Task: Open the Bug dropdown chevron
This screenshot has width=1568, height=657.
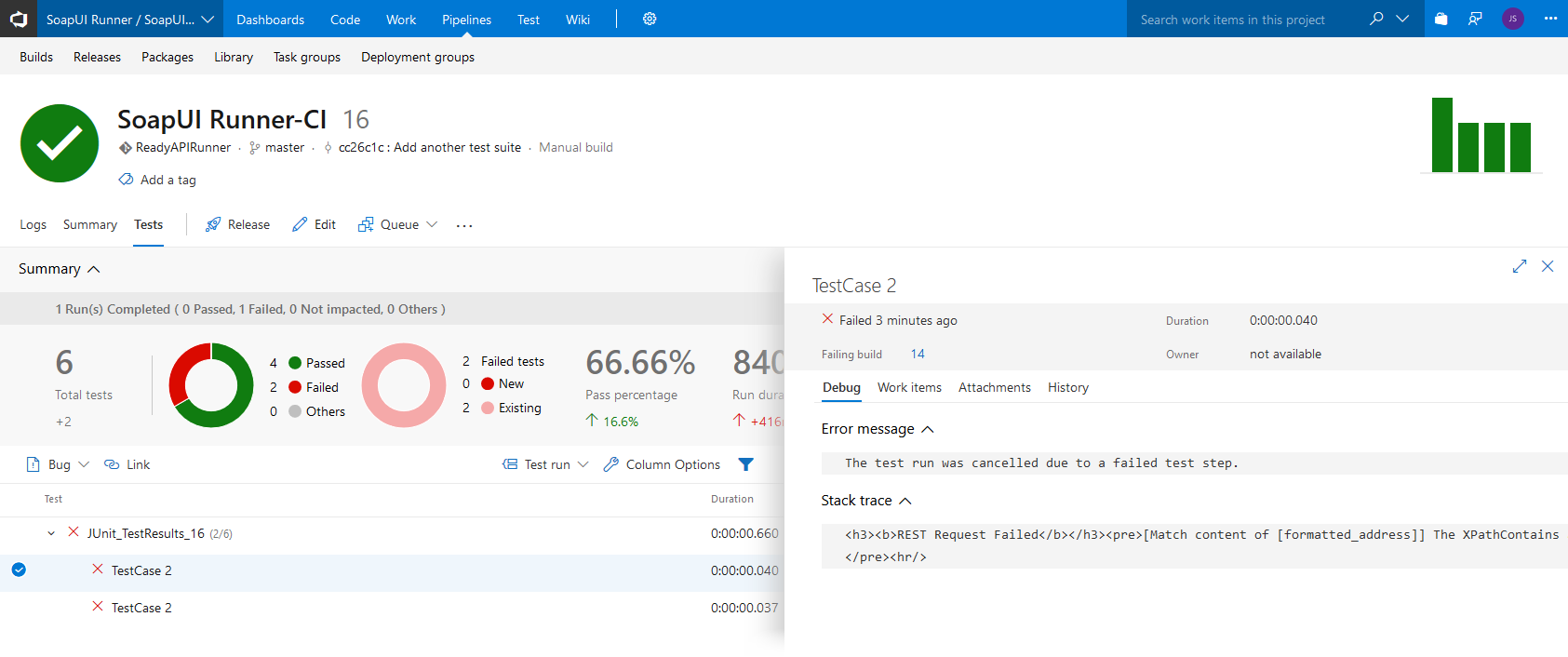Action: [x=84, y=464]
